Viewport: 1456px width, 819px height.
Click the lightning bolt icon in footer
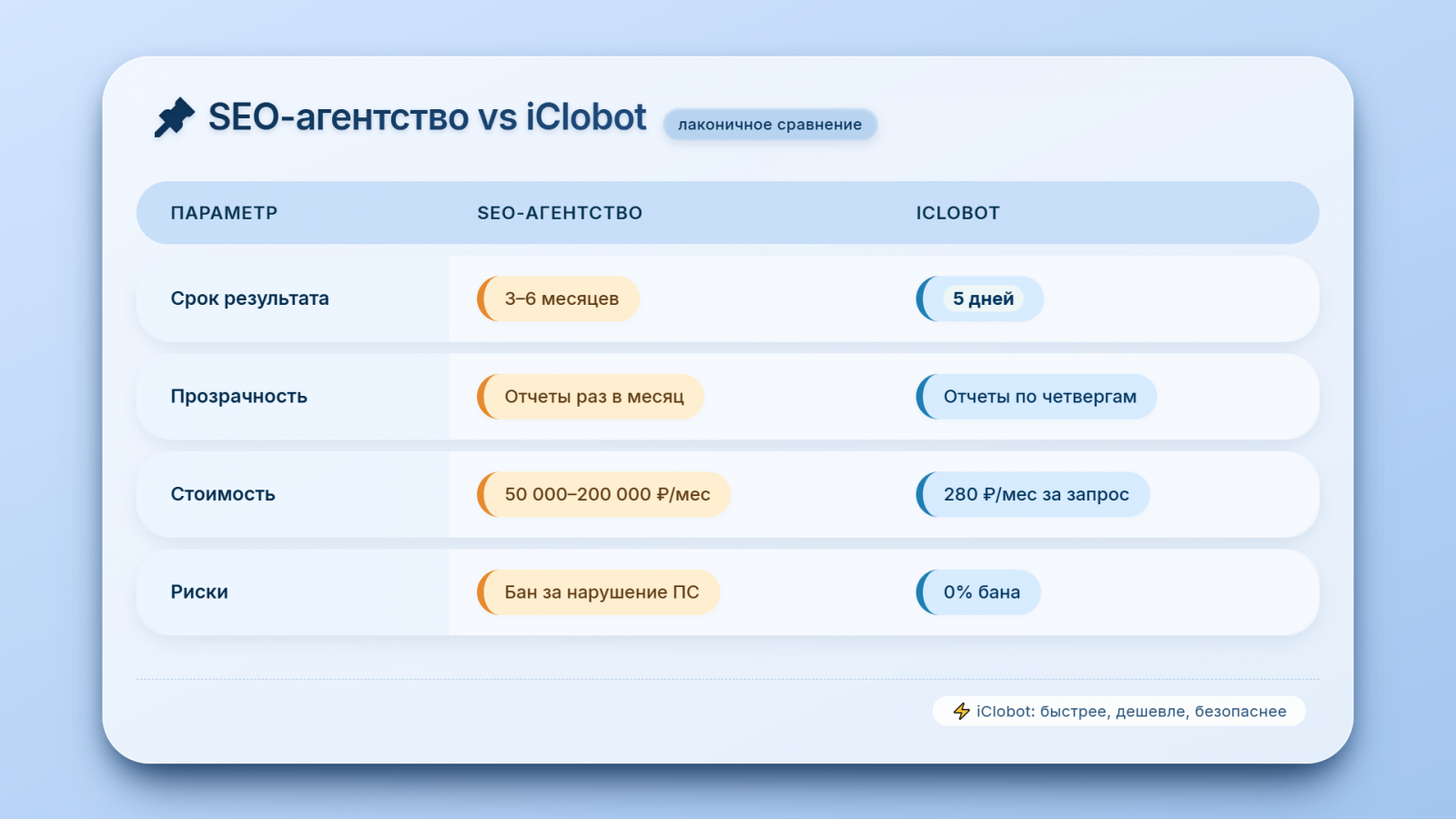(x=961, y=711)
